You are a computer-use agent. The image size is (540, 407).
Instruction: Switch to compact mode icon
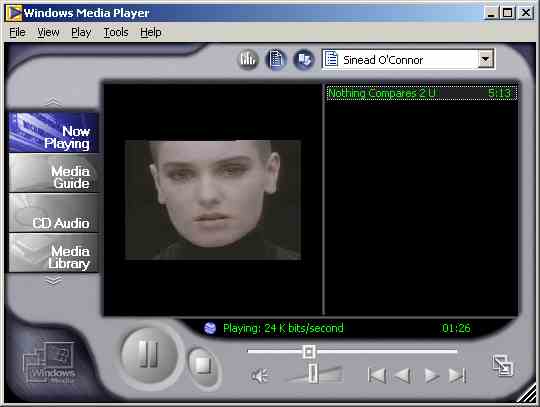pyautogui.click(x=502, y=365)
